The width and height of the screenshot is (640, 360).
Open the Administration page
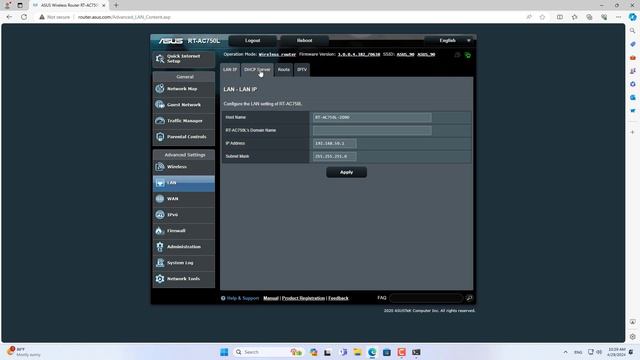184,247
